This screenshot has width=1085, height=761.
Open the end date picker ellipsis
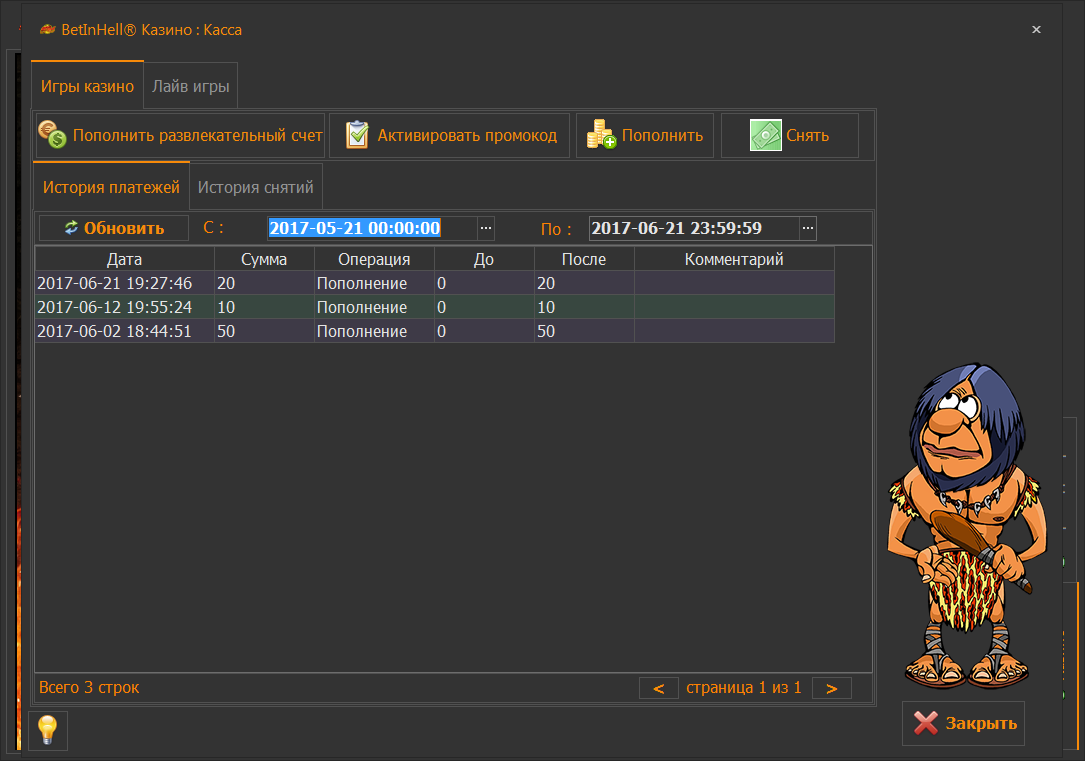click(808, 228)
